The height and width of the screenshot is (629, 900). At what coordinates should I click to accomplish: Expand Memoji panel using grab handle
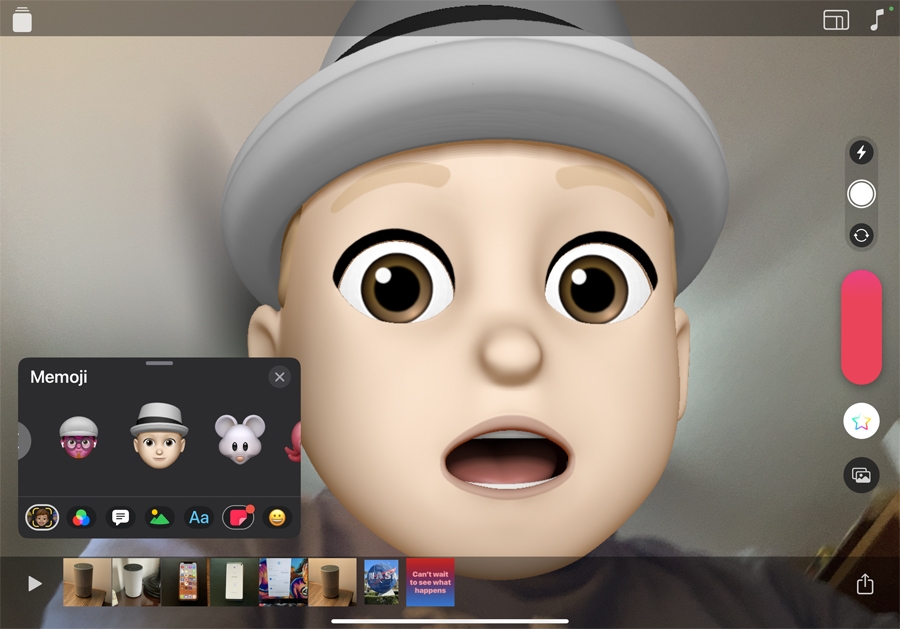click(159, 363)
